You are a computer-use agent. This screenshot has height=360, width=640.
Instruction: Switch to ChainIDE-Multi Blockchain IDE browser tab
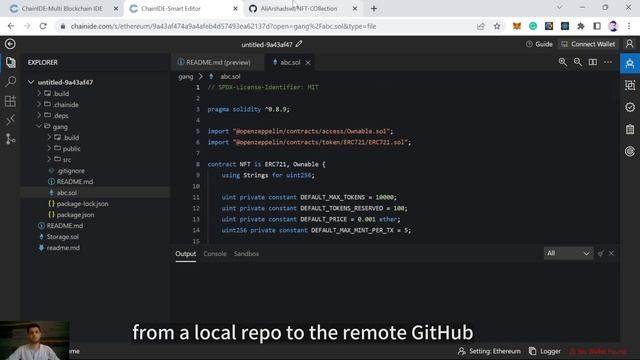[62, 9]
